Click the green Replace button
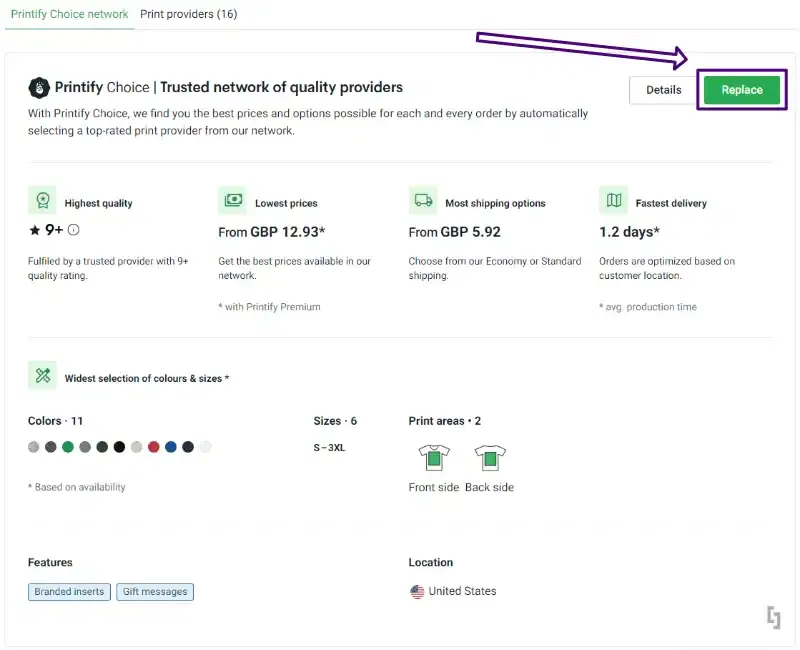This screenshot has height=650, width=800. point(741,90)
